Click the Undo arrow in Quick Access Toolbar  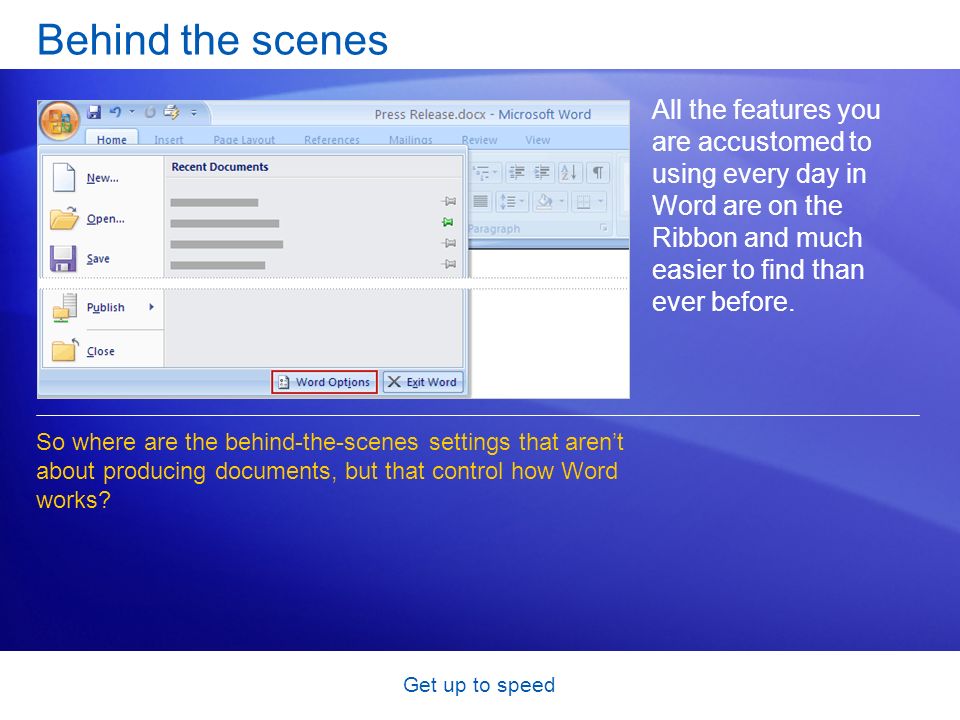pyautogui.click(x=115, y=112)
